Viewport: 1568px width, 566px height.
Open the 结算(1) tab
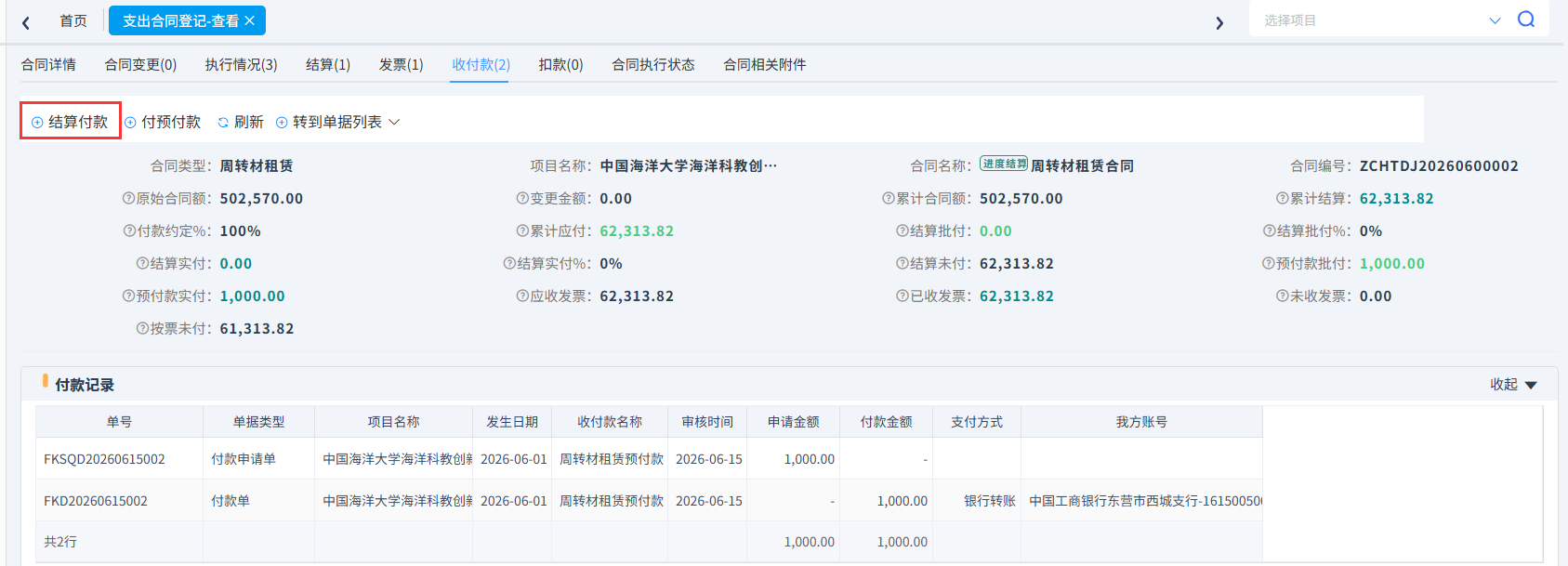point(328,64)
